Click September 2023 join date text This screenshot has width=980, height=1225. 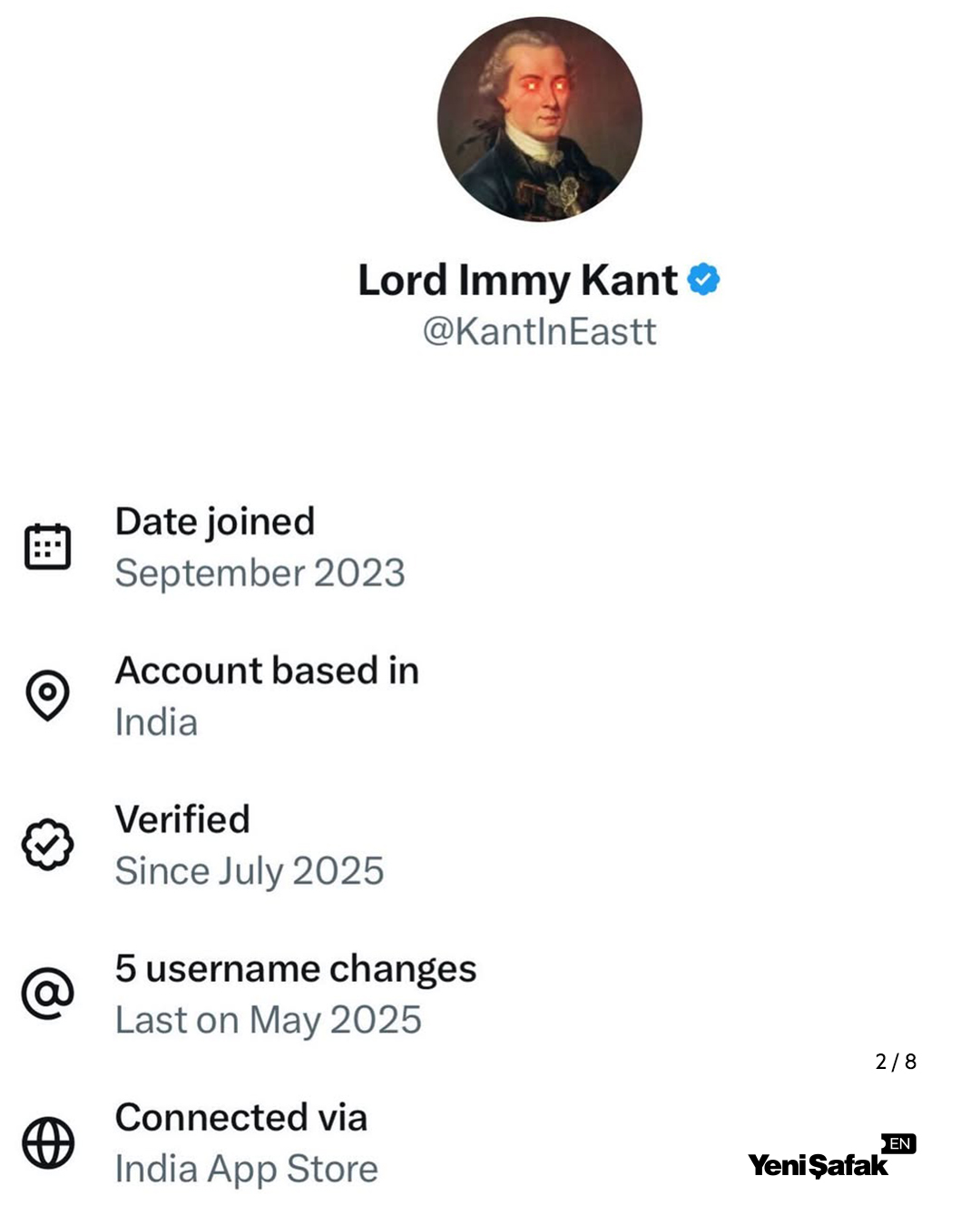tap(260, 573)
